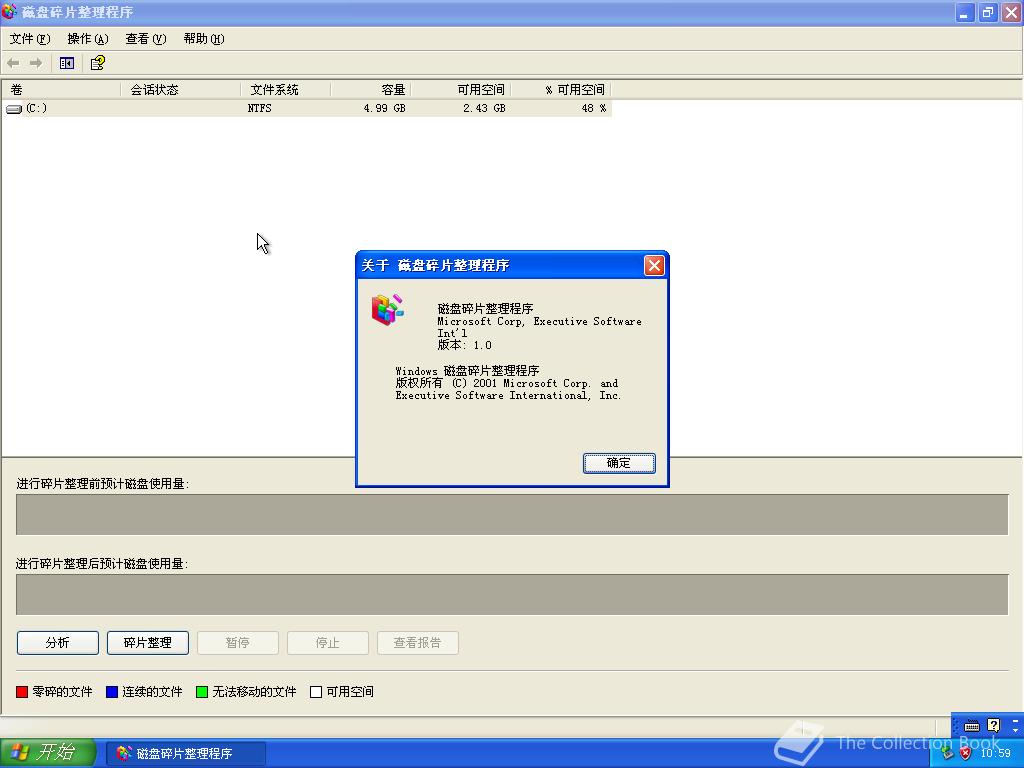The width and height of the screenshot is (1024, 768).
Task: Restore down the main defragmenter window
Action: click(x=988, y=12)
